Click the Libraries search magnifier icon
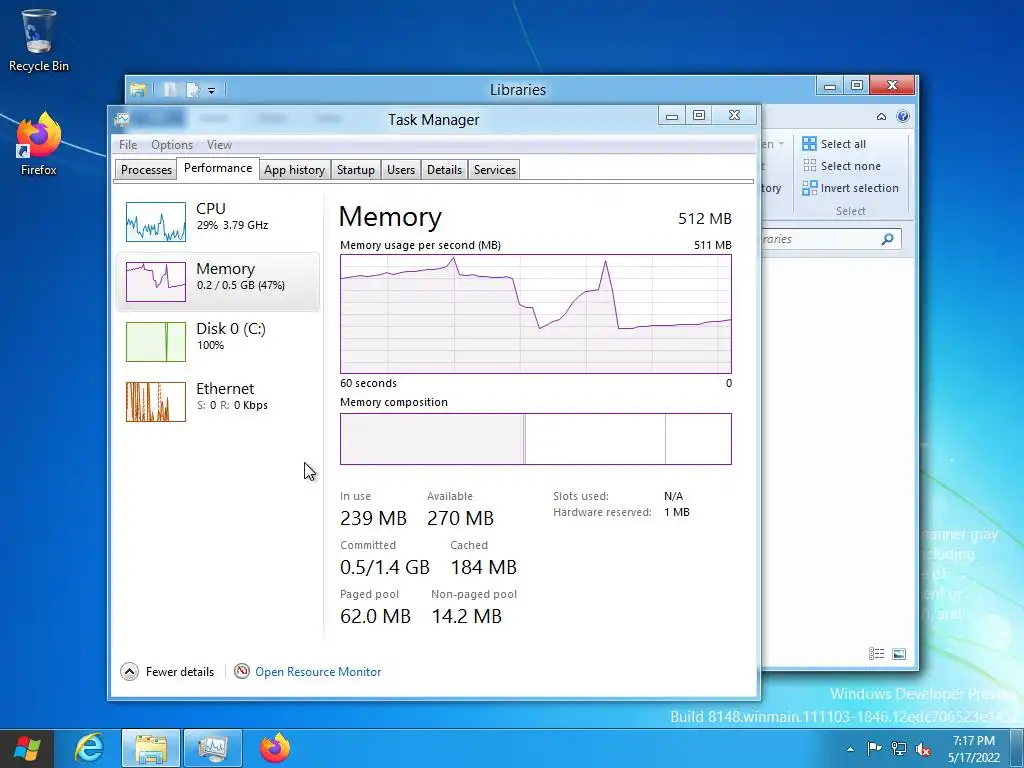1024x768 pixels. click(x=887, y=239)
